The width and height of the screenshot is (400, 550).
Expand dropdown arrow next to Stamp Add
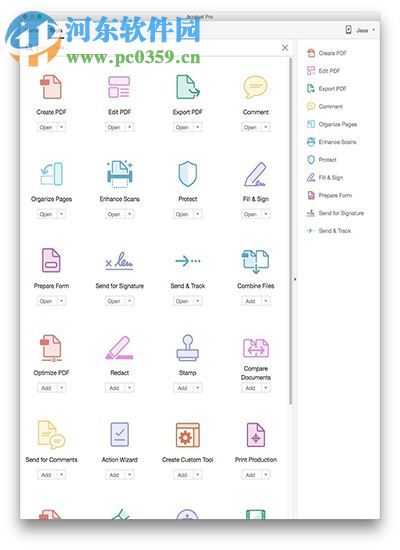(198, 388)
